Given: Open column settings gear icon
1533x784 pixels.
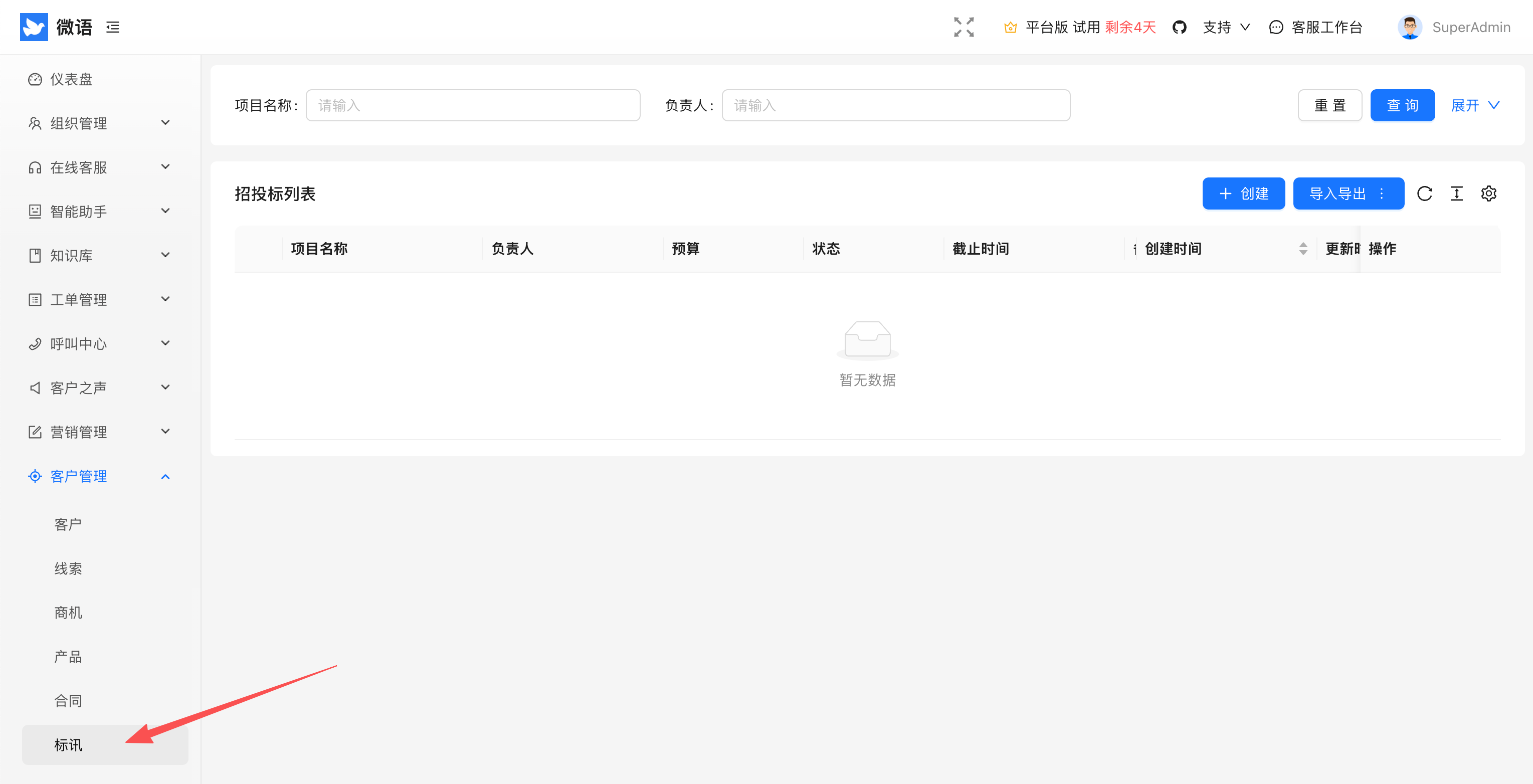Looking at the screenshot, I should coord(1488,193).
